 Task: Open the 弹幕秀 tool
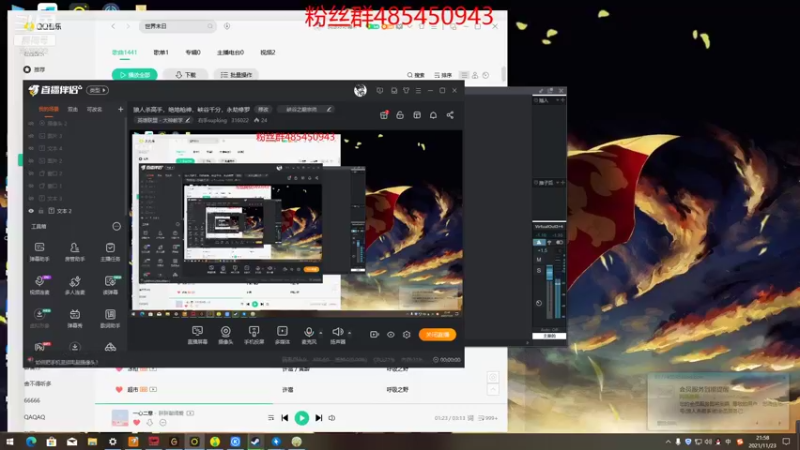click(74, 318)
